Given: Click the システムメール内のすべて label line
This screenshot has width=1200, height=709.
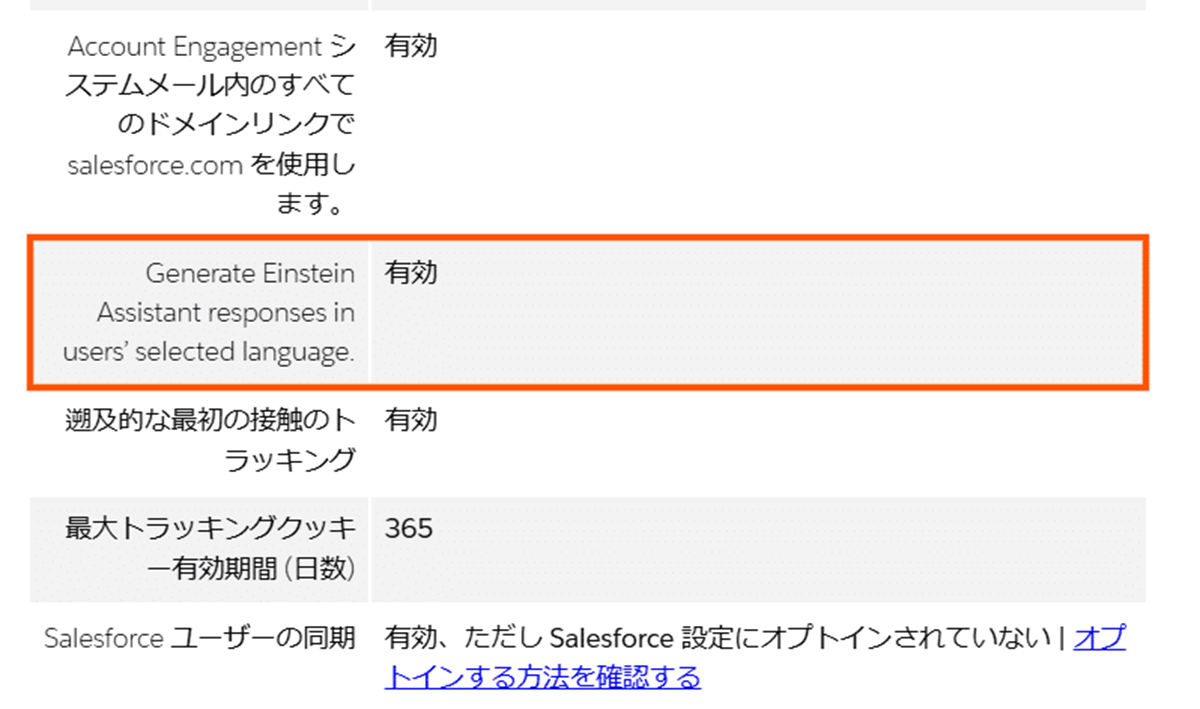Looking at the screenshot, I should (211, 86).
